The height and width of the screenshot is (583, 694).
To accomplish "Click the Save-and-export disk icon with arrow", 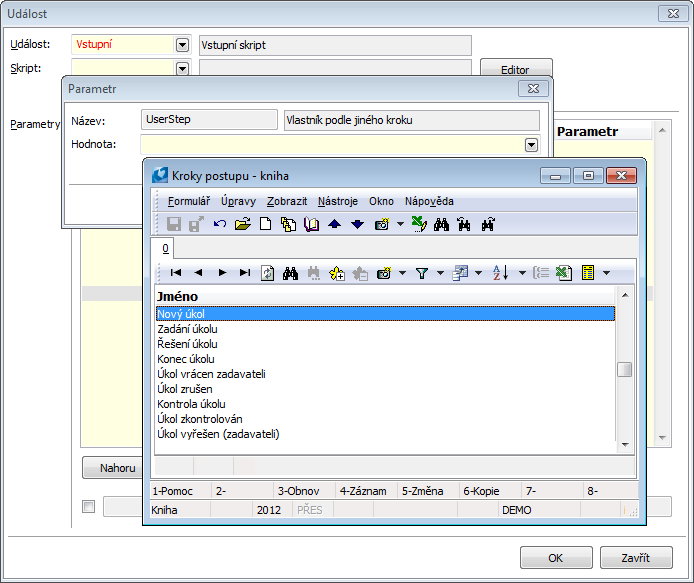I will pyautogui.click(x=196, y=224).
